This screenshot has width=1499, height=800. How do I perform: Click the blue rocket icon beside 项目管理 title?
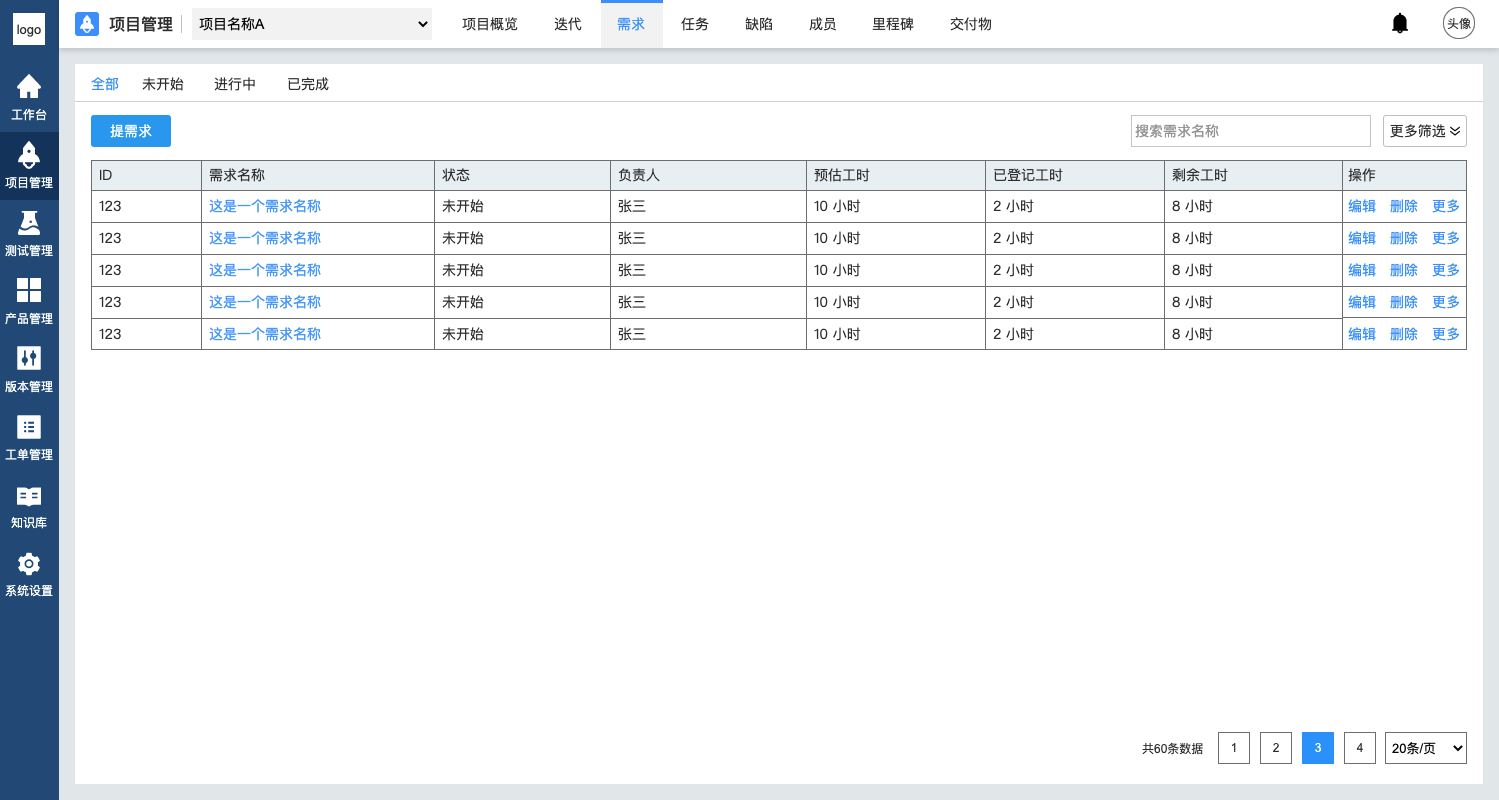tap(87, 24)
